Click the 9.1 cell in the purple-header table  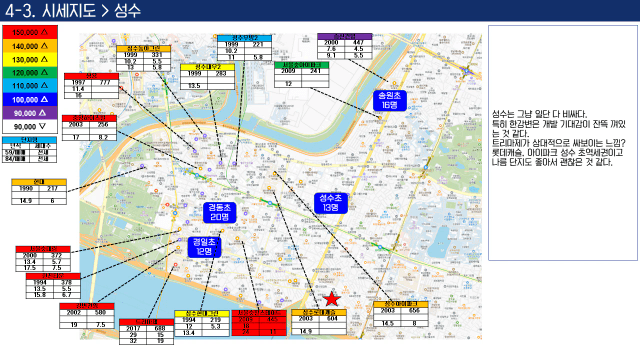pos(331,56)
